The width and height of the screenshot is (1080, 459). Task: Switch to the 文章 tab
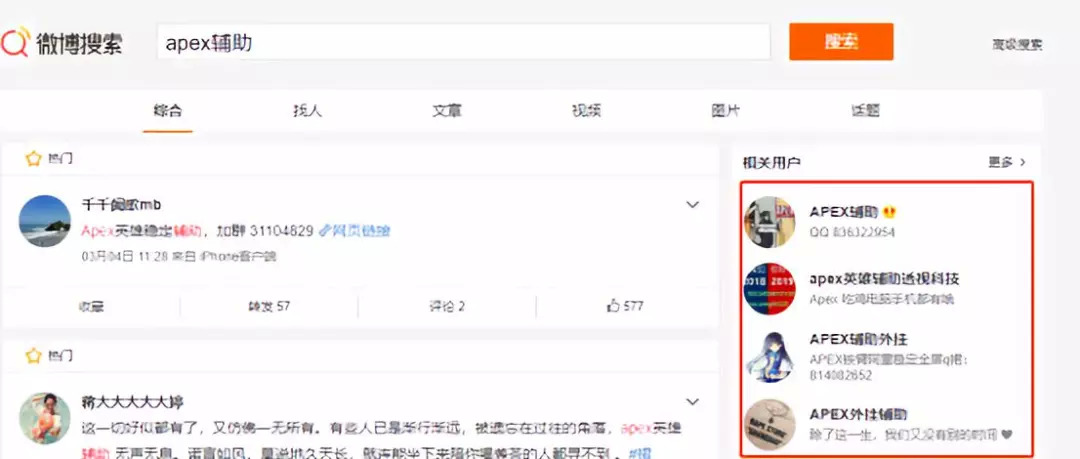click(446, 110)
